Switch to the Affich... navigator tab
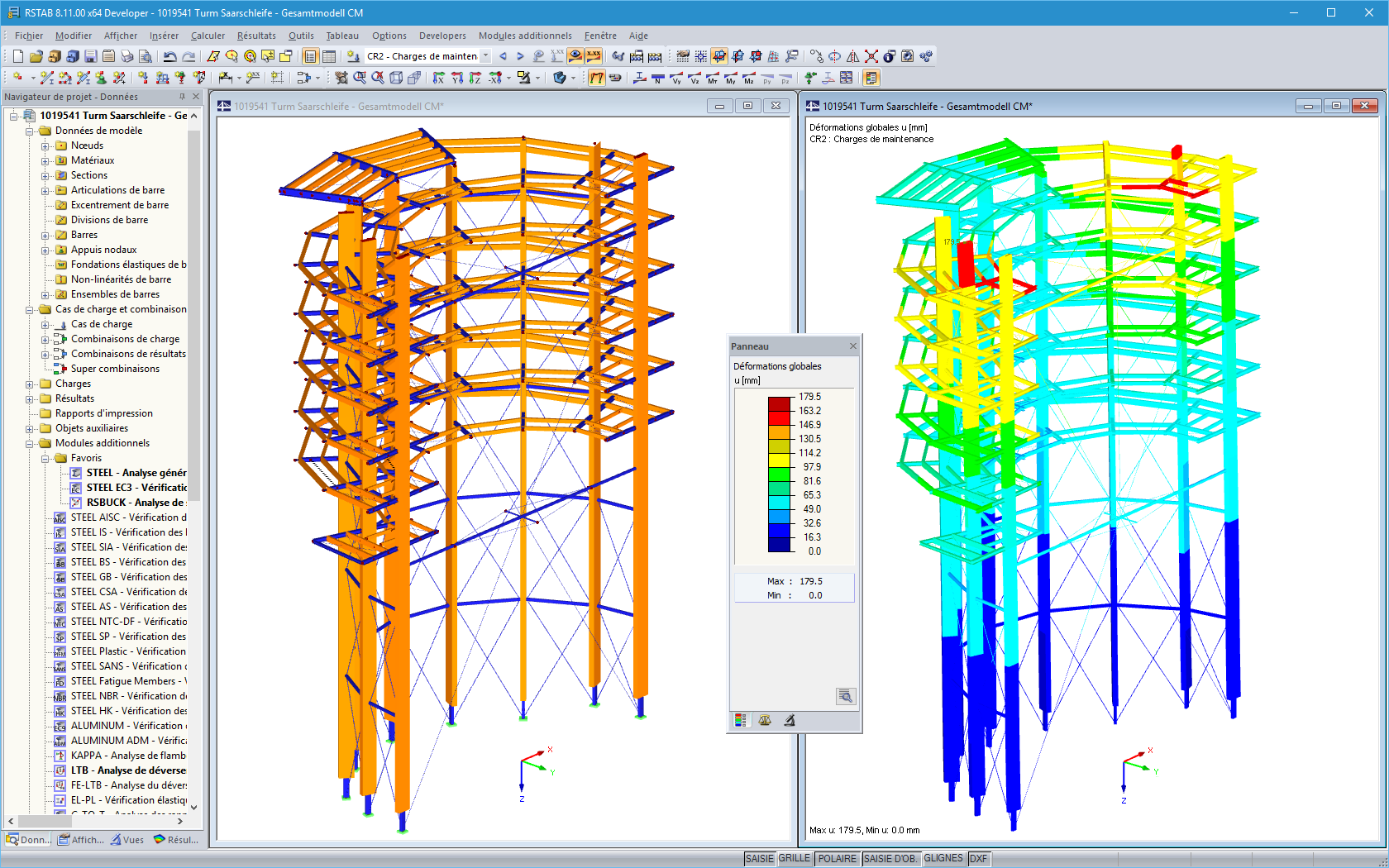Image resolution: width=1389 pixels, height=868 pixels. (x=81, y=840)
